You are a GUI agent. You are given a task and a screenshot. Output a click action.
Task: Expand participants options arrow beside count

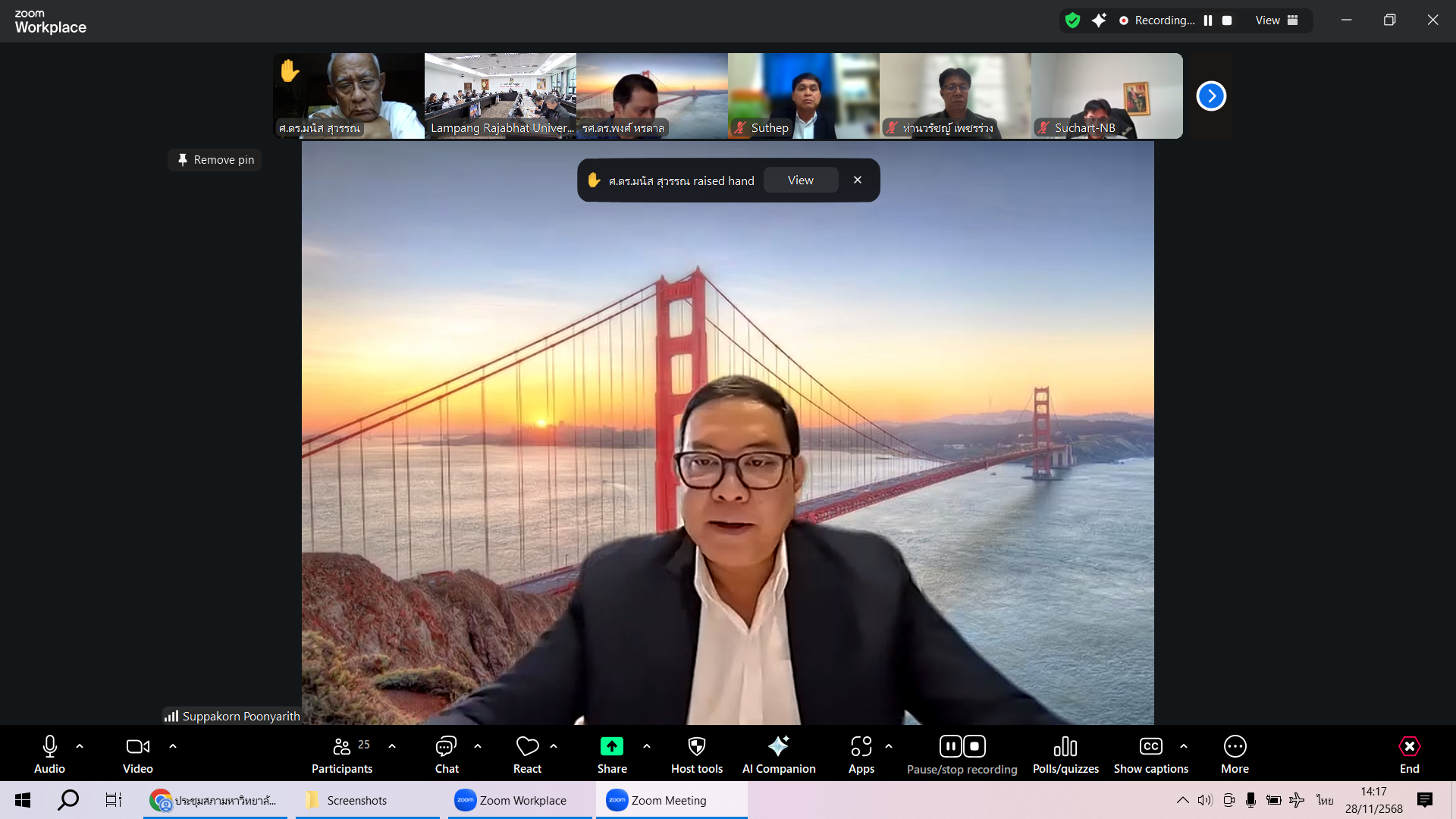[x=392, y=746]
